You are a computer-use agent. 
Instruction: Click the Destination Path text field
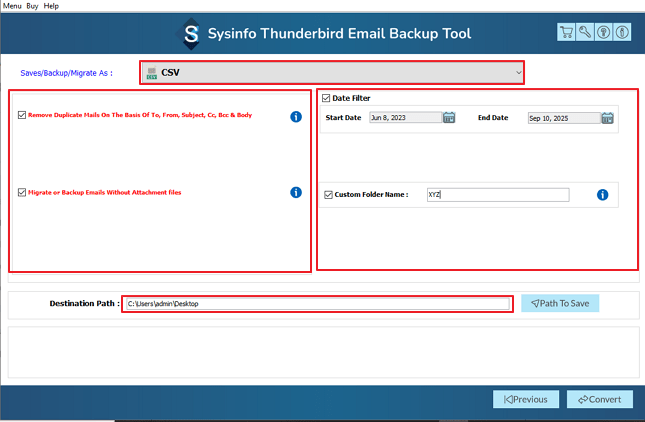[x=318, y=304]
